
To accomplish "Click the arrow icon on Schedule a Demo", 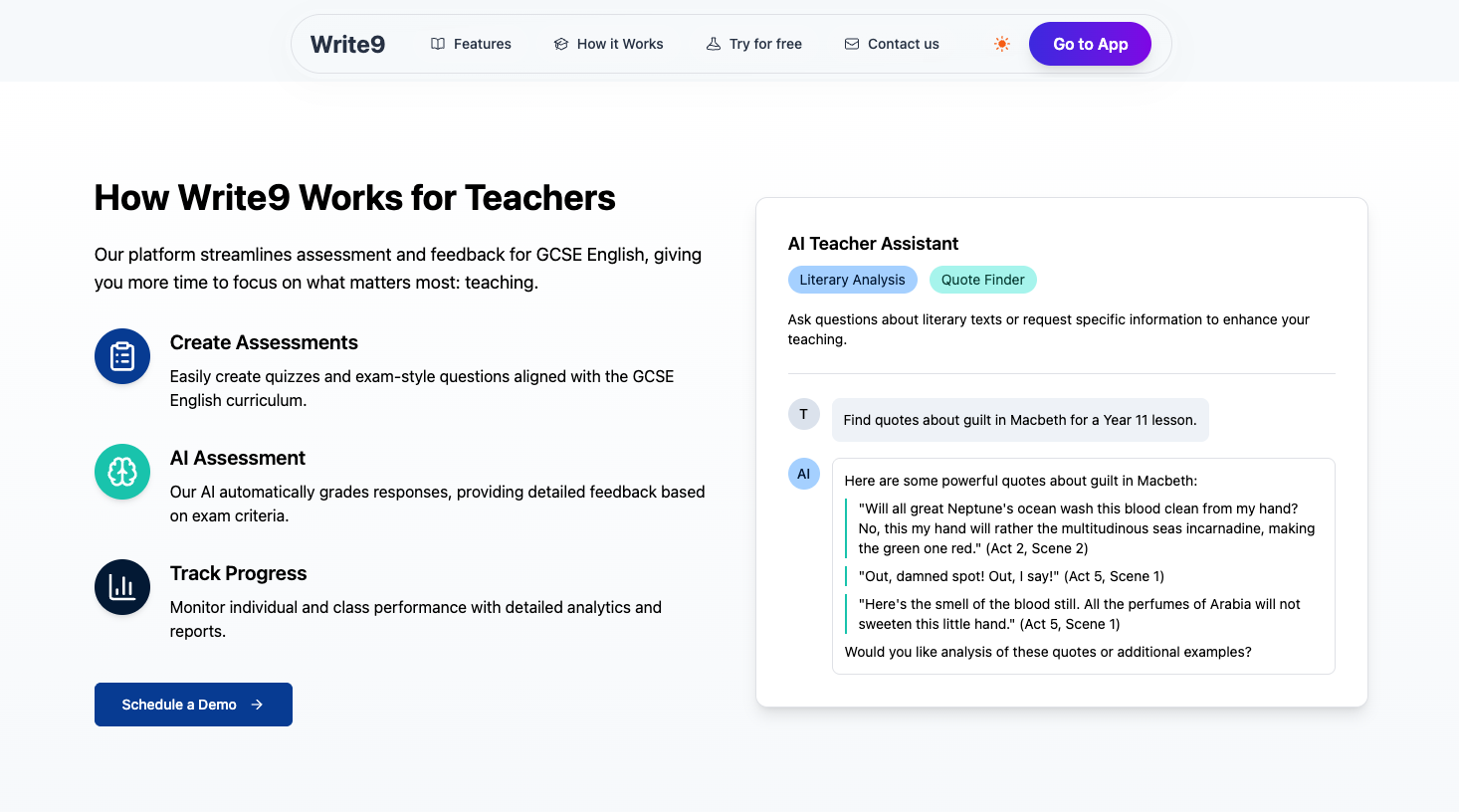I will click(x=257, y=705).
